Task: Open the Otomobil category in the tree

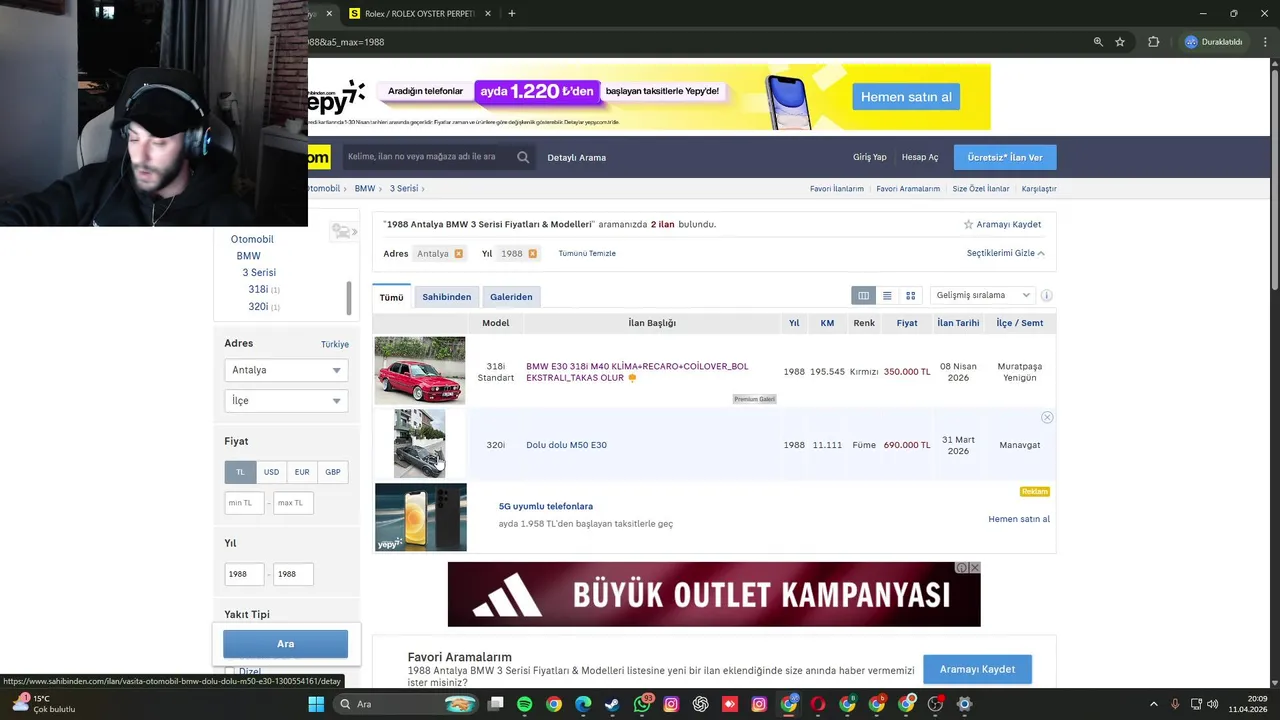Action: click(x=252, y=239)
